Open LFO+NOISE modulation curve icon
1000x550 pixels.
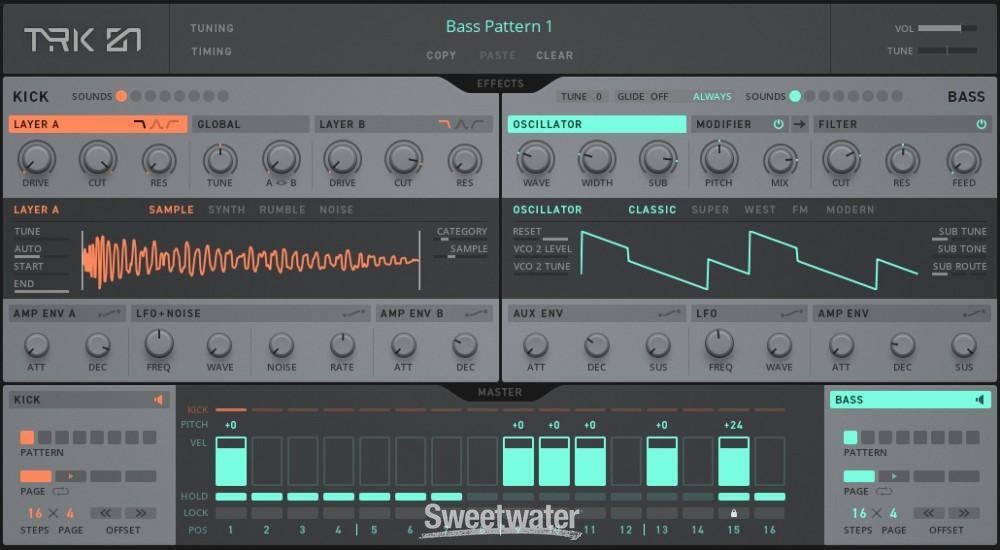pos(355,313)
